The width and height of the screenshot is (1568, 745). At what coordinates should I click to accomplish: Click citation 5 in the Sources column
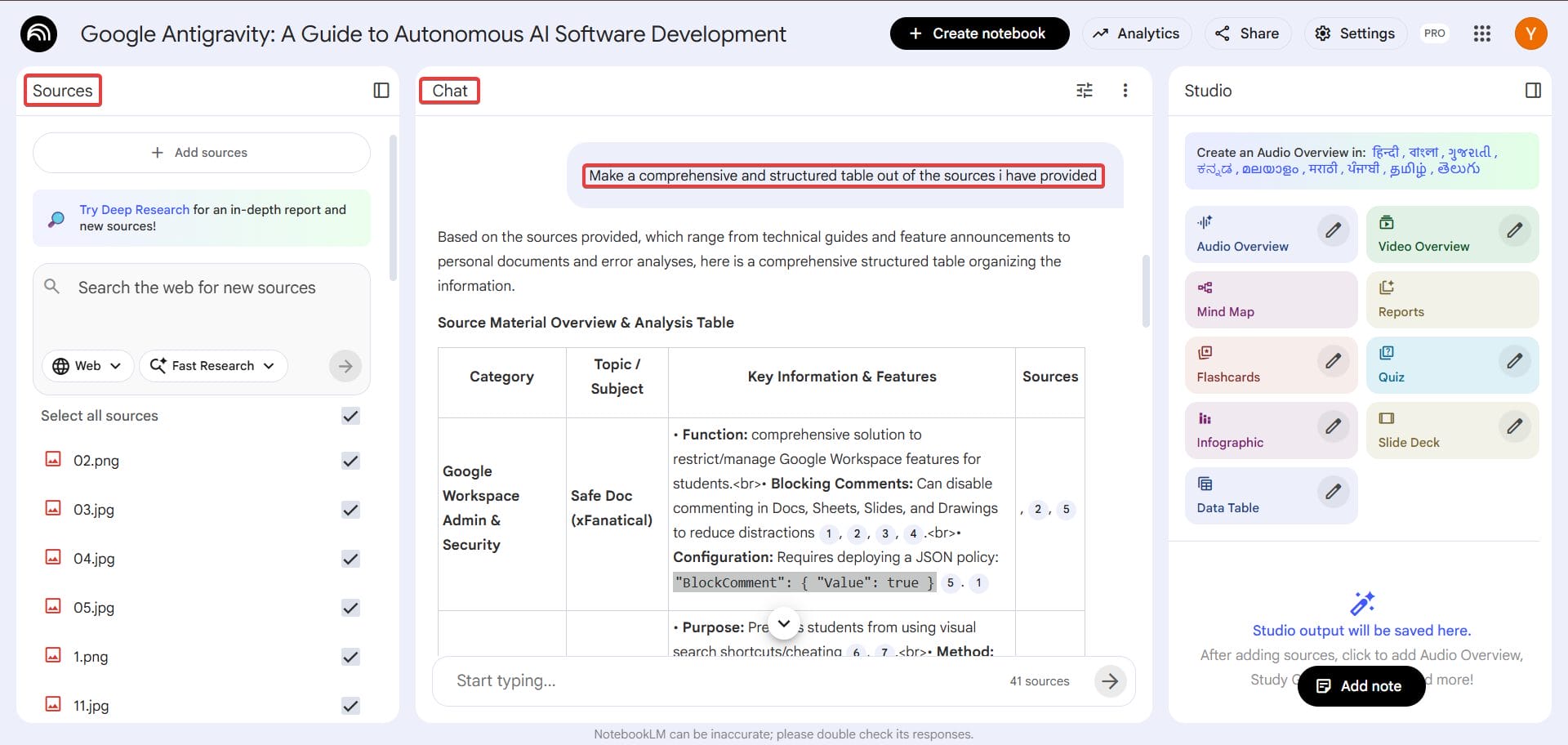pos(1066,510)
